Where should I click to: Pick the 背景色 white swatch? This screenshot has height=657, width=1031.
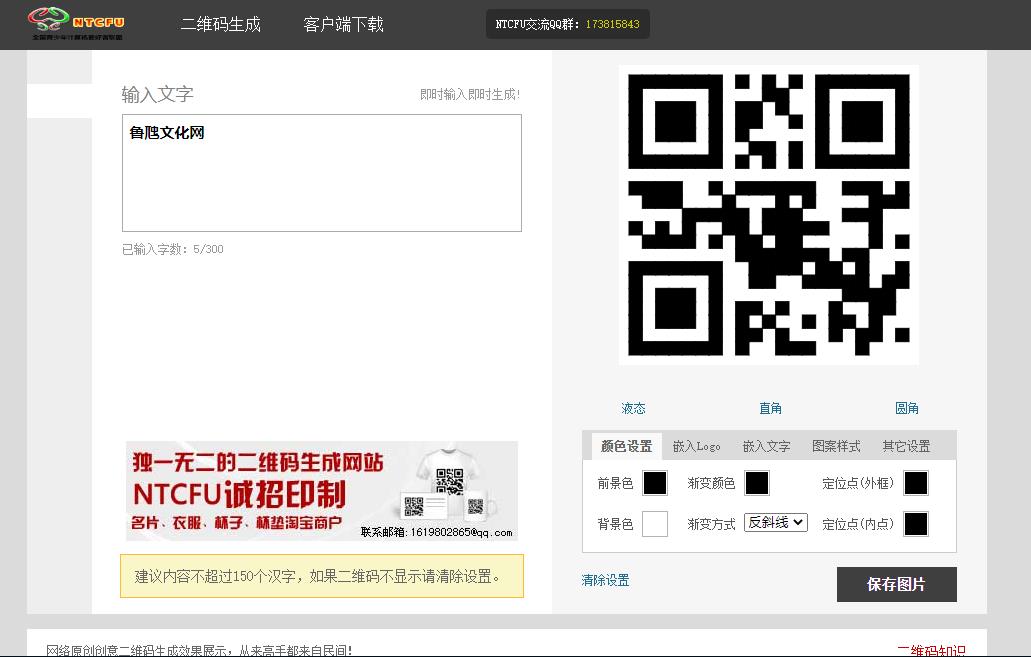655,524
